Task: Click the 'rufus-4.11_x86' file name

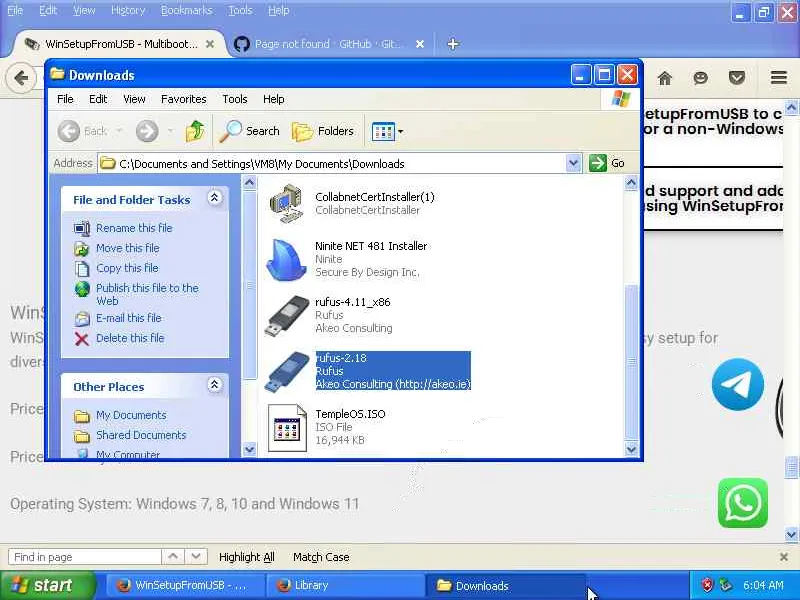Action: [353, 302]
